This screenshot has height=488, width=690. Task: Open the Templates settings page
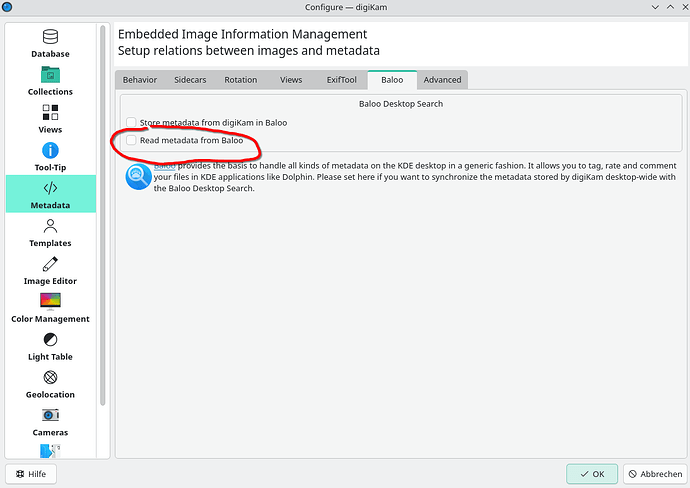coord(50,233)
